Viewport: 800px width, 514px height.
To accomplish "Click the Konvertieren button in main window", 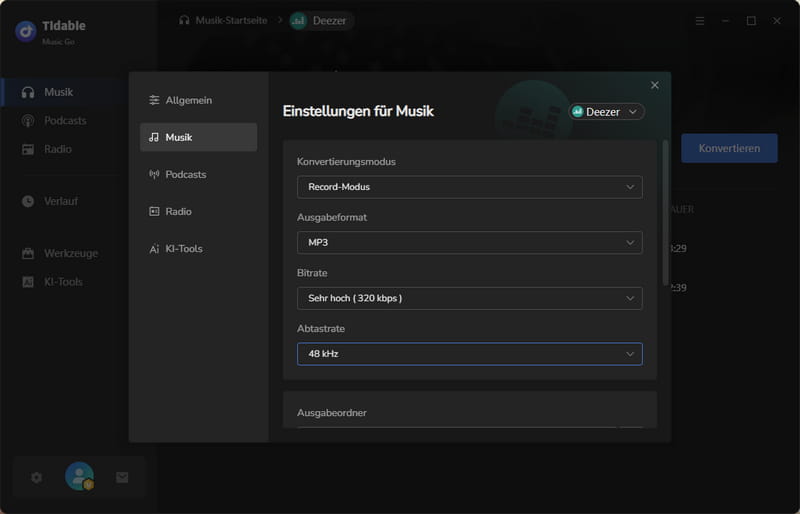I will pos(729,149).
